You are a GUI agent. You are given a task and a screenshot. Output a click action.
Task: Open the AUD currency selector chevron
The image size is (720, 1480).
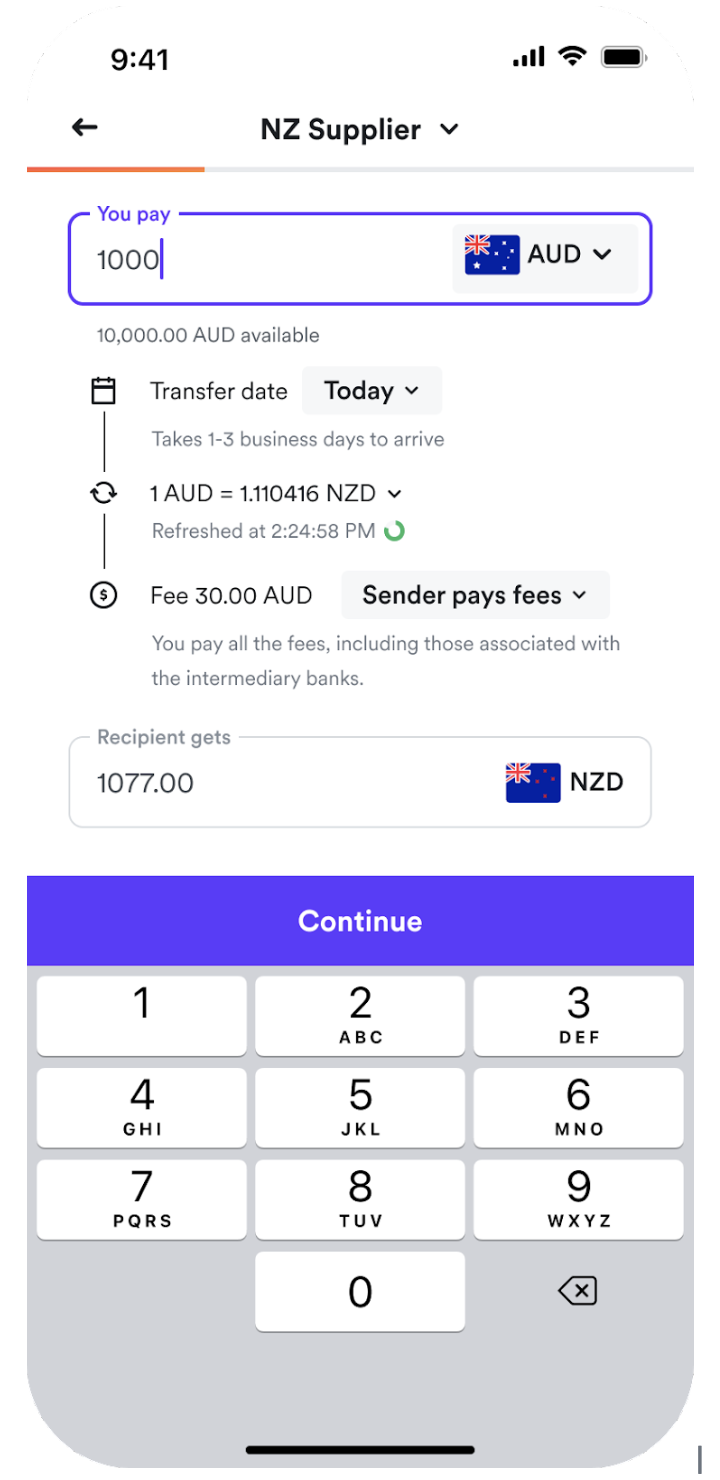tap(601, 254)
